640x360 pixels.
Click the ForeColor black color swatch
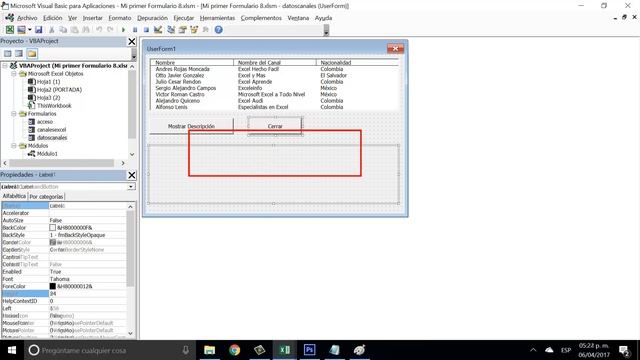(53, 286)
